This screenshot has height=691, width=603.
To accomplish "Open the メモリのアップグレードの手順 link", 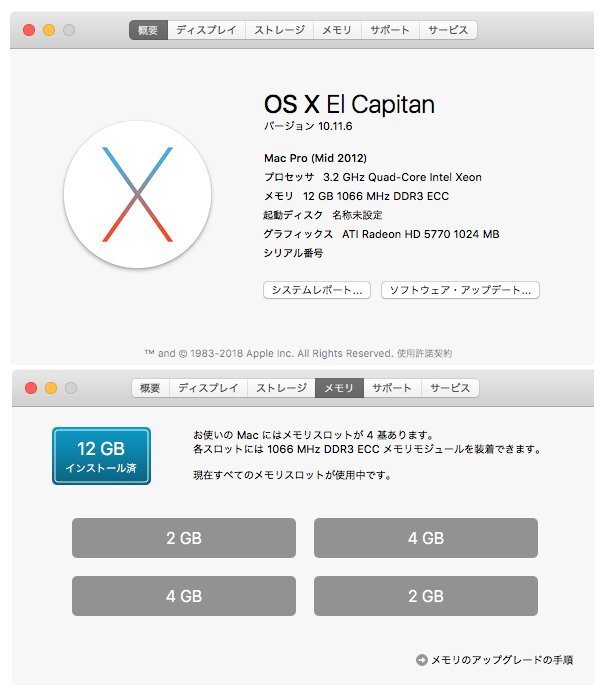I will tap(502, 660).
